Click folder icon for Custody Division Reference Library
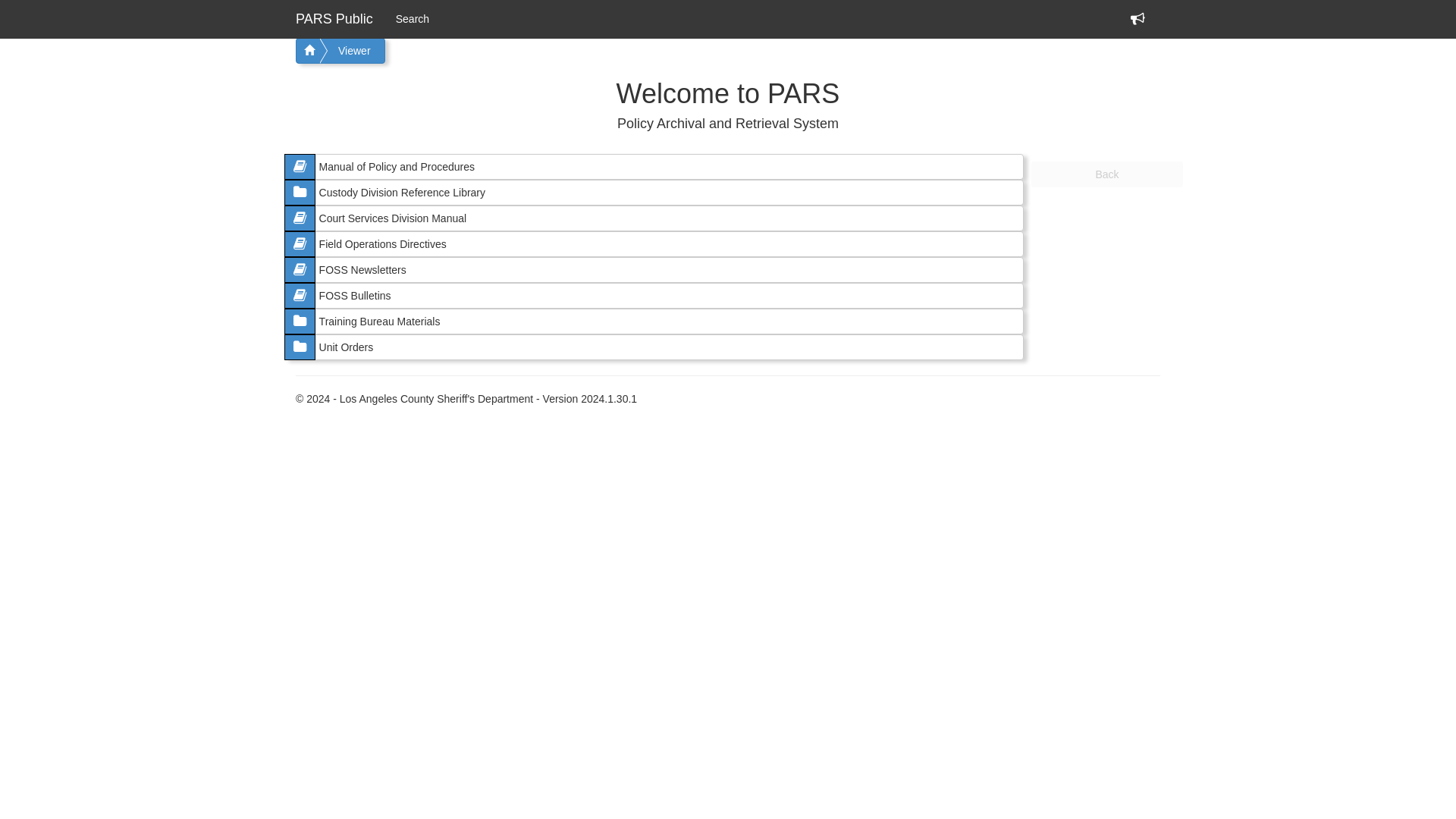This screenshot has width=1456, height=819. coord(300,193)
